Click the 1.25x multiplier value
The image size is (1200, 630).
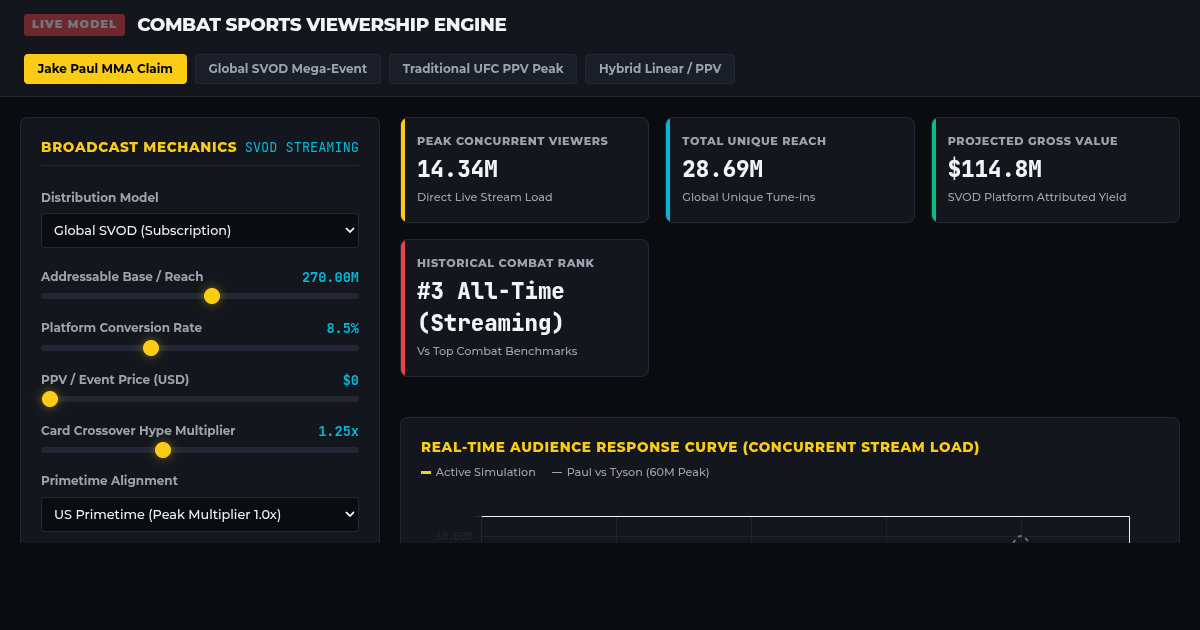(338, 431)
